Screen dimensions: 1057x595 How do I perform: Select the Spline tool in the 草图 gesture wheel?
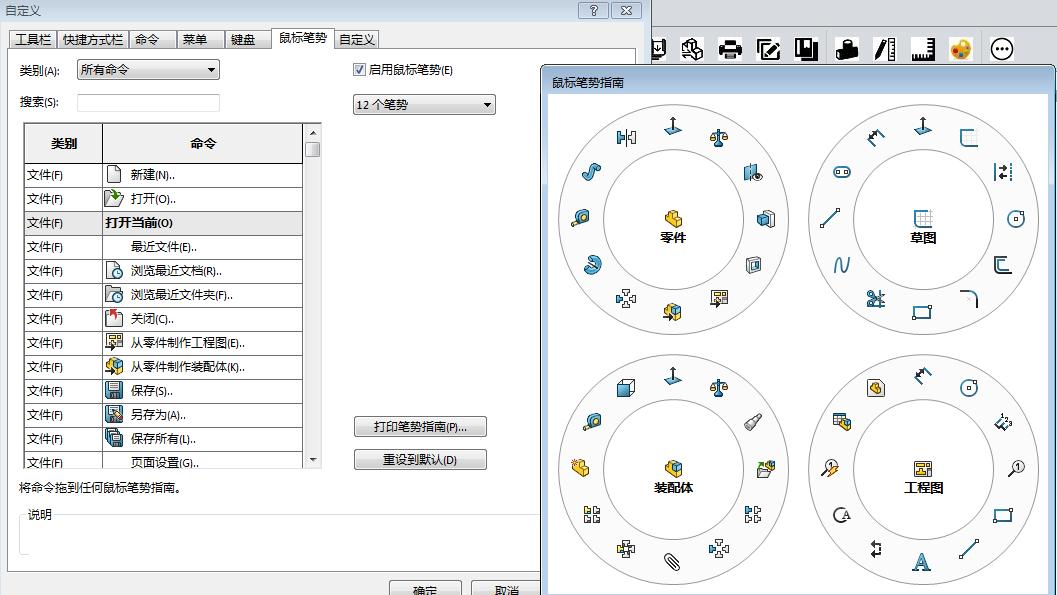pyautogui.click(x=840, y=263)
